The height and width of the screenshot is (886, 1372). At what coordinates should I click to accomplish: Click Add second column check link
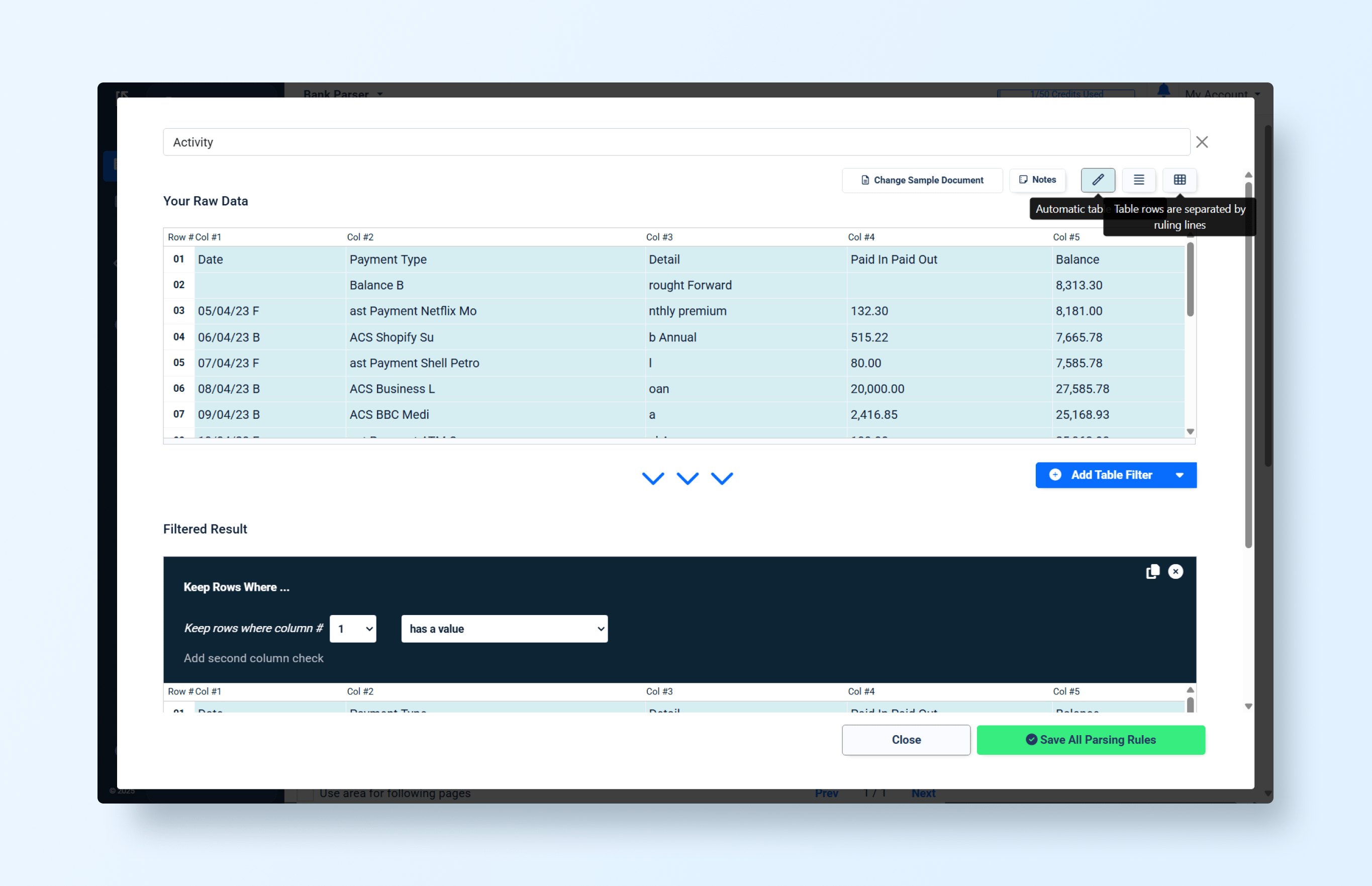(x=254, y=658)
